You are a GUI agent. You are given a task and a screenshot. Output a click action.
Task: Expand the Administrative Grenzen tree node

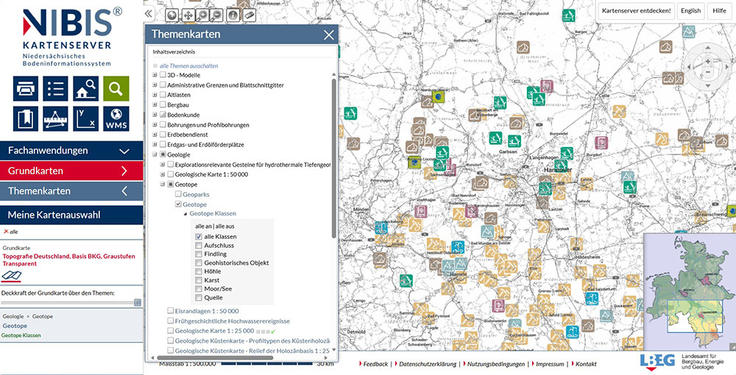155,85
